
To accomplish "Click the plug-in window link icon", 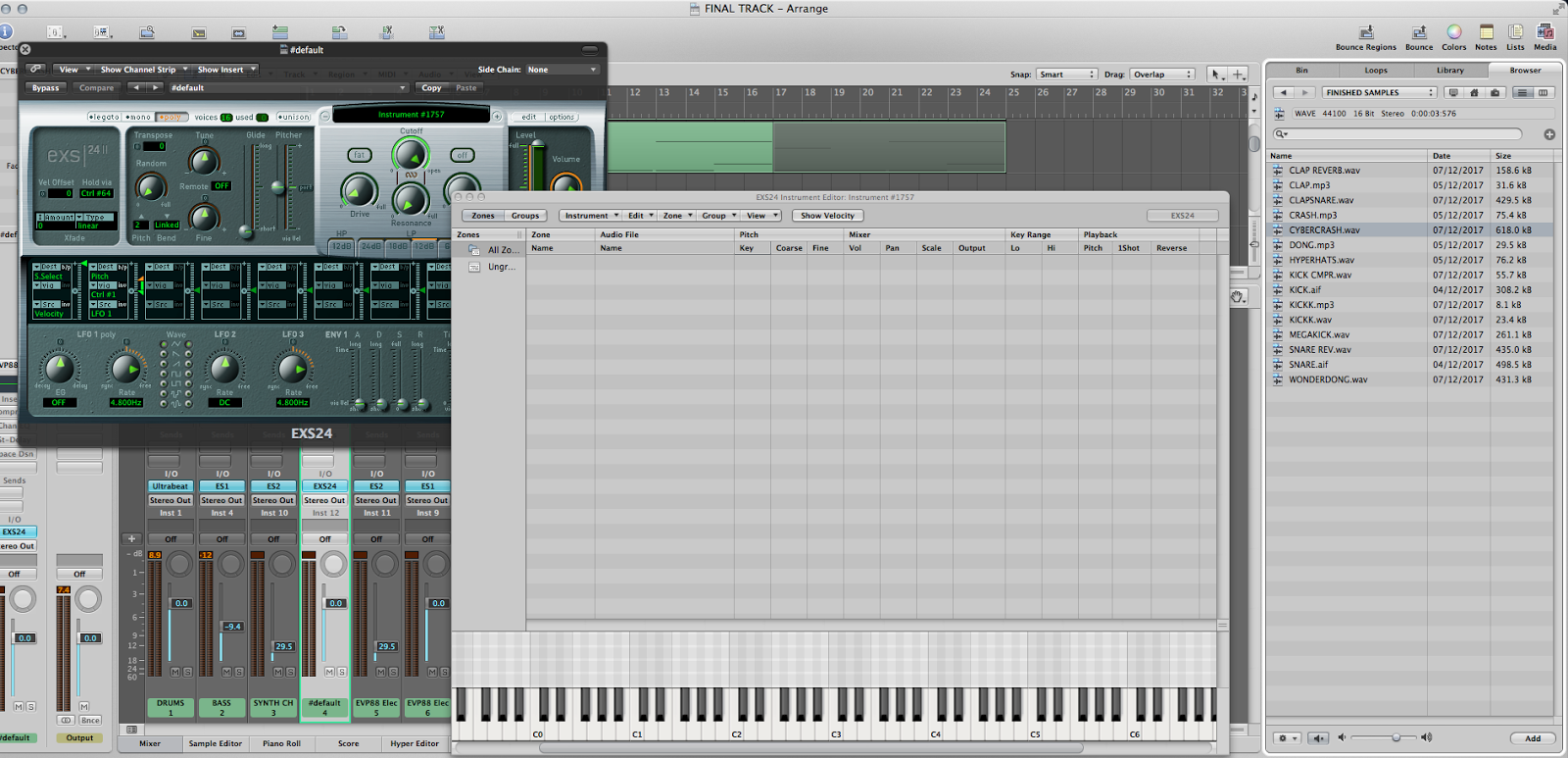I will tap(35, 69).
